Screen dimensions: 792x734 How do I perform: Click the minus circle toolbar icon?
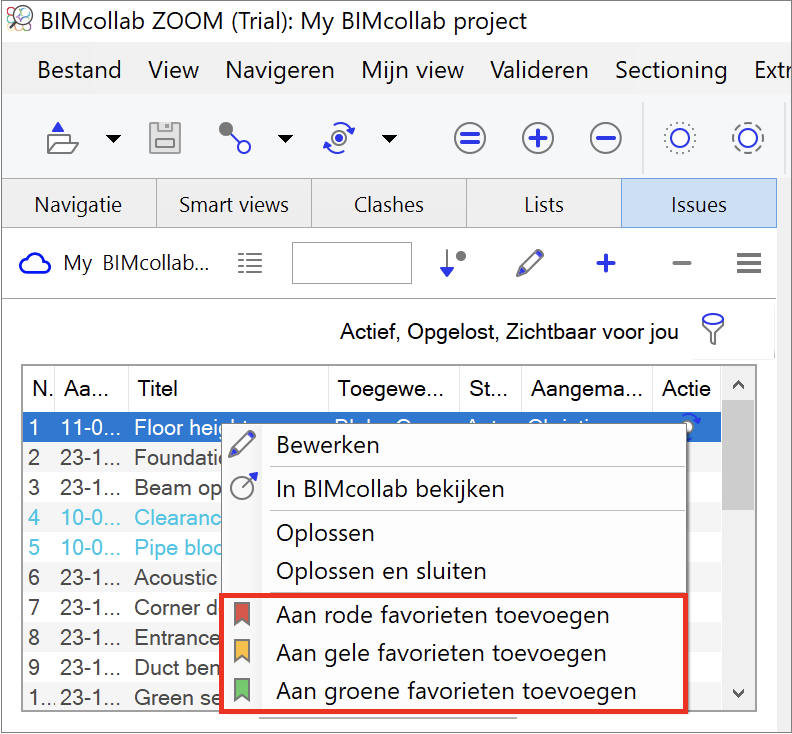(606, 138)
